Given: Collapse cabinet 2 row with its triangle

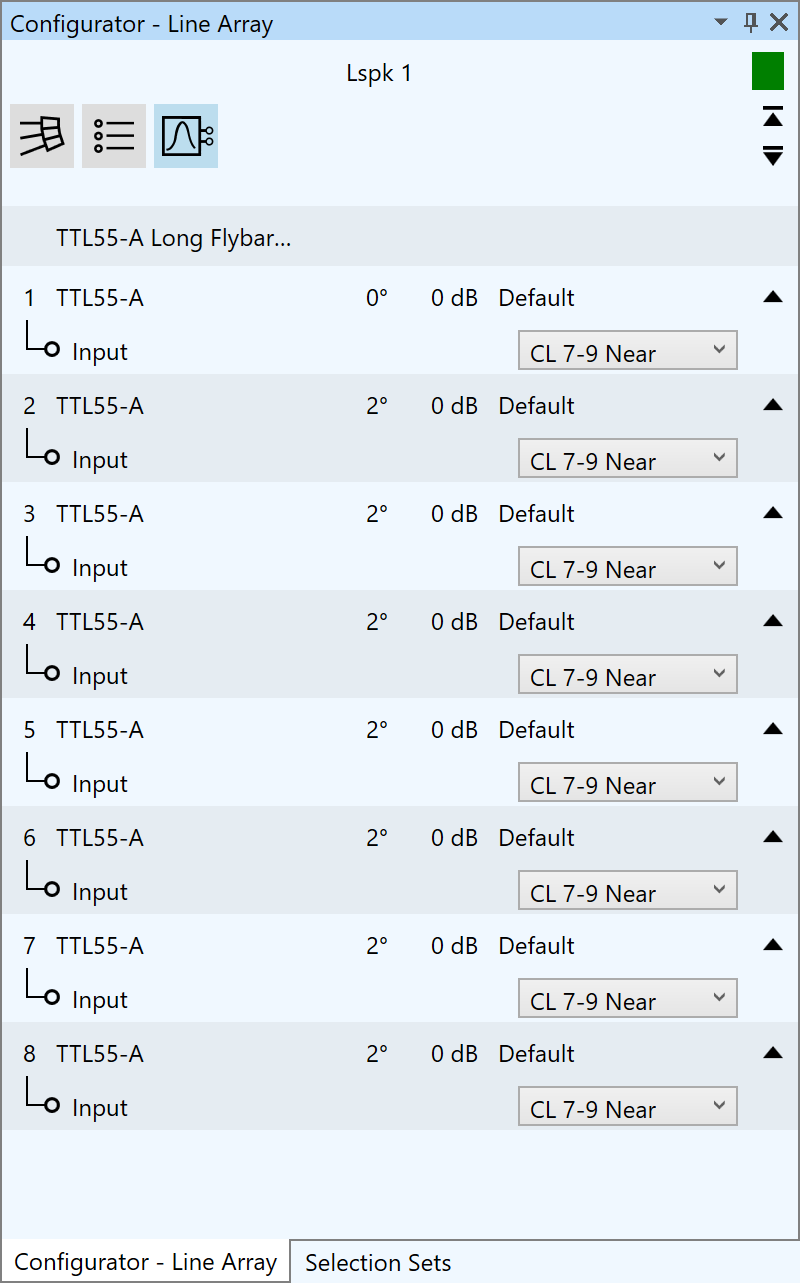Looking at the screenshot, I should tap(772, 405).
